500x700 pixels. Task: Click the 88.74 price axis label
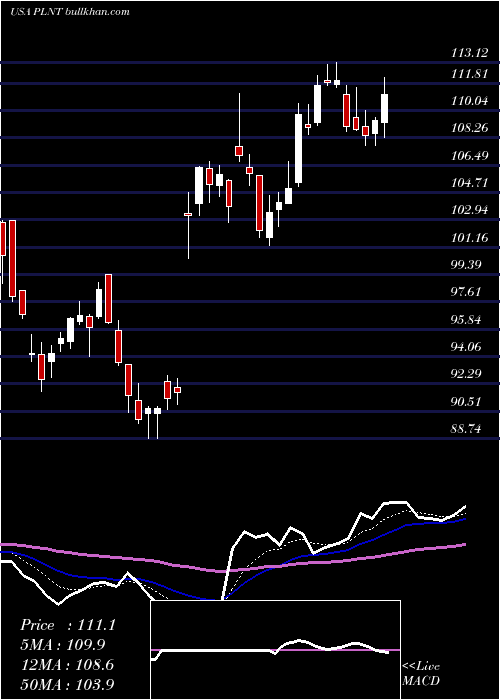click(467, 429)
